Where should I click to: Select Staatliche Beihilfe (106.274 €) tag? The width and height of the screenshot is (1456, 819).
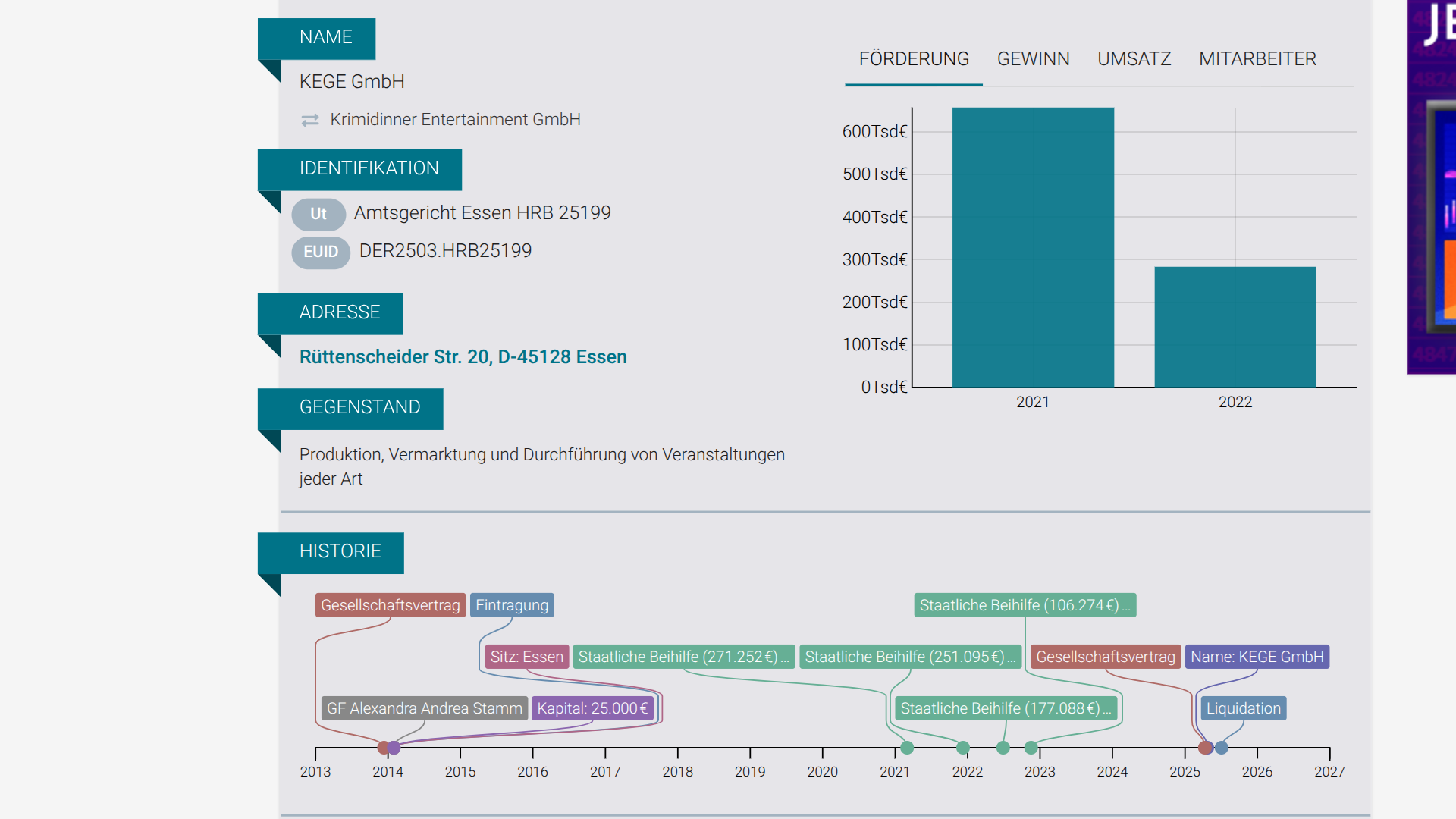click(1025, 605)
